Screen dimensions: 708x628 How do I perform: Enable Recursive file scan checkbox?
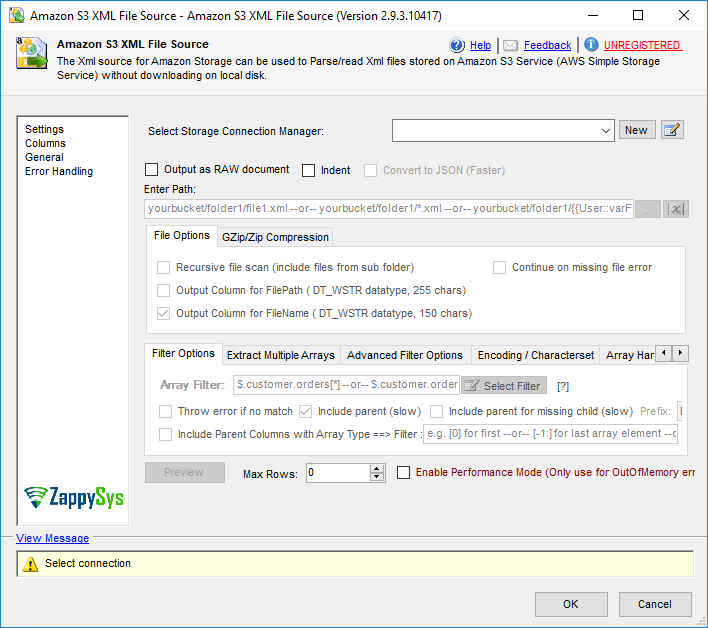(163, 267)
